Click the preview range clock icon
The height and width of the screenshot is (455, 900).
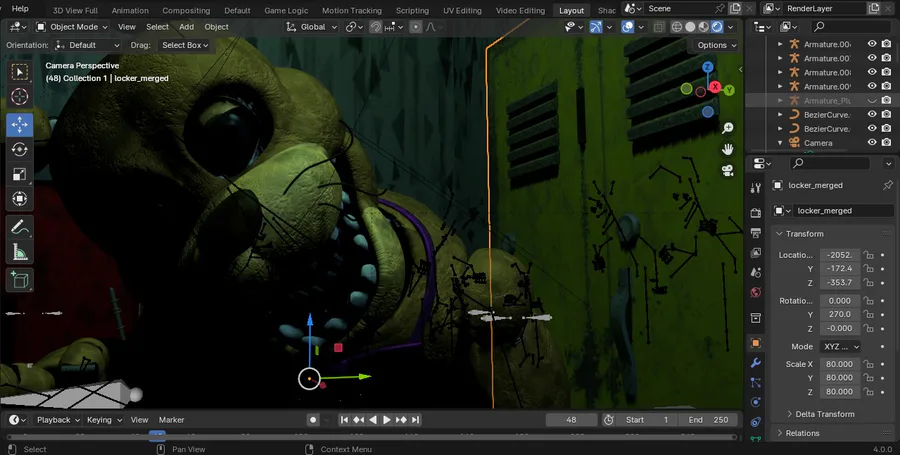point(608,420)
